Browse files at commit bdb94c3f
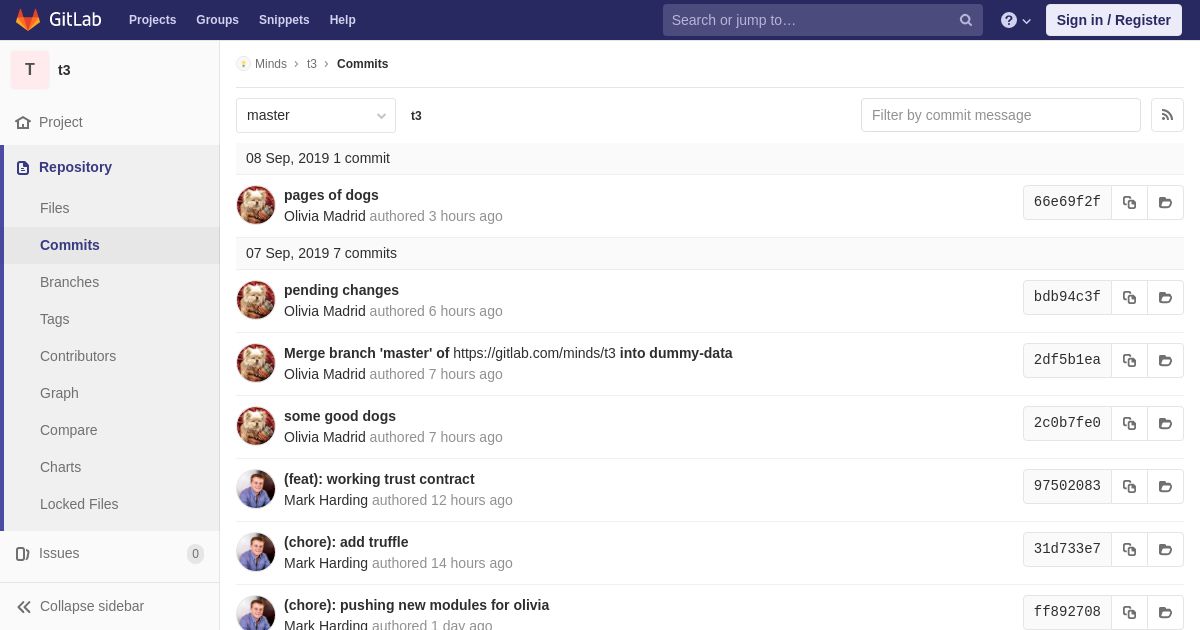This screenshot has width=1200, height=630. (1165, 297)
